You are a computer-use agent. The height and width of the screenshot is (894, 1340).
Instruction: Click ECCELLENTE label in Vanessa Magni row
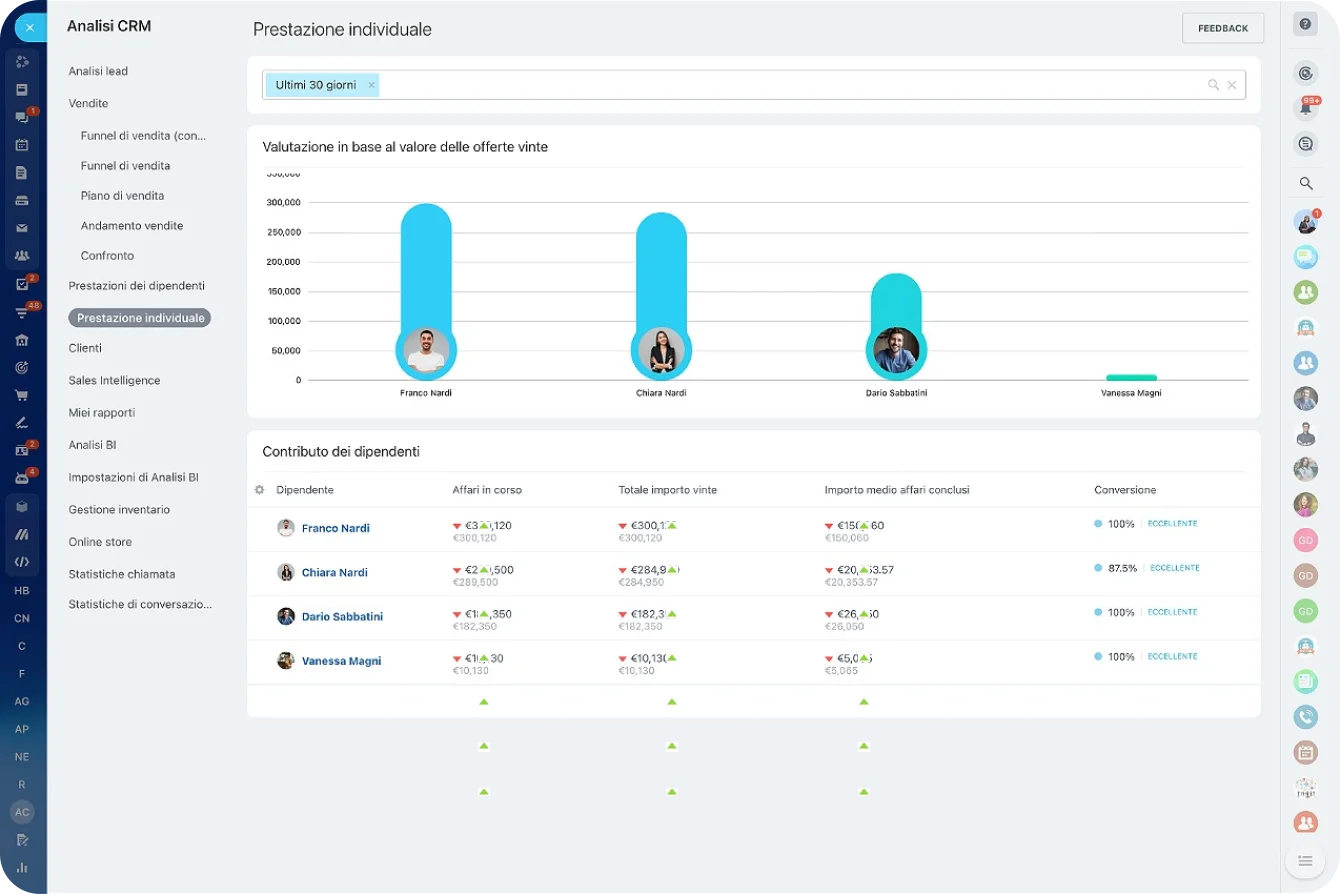pos(1172,656)
